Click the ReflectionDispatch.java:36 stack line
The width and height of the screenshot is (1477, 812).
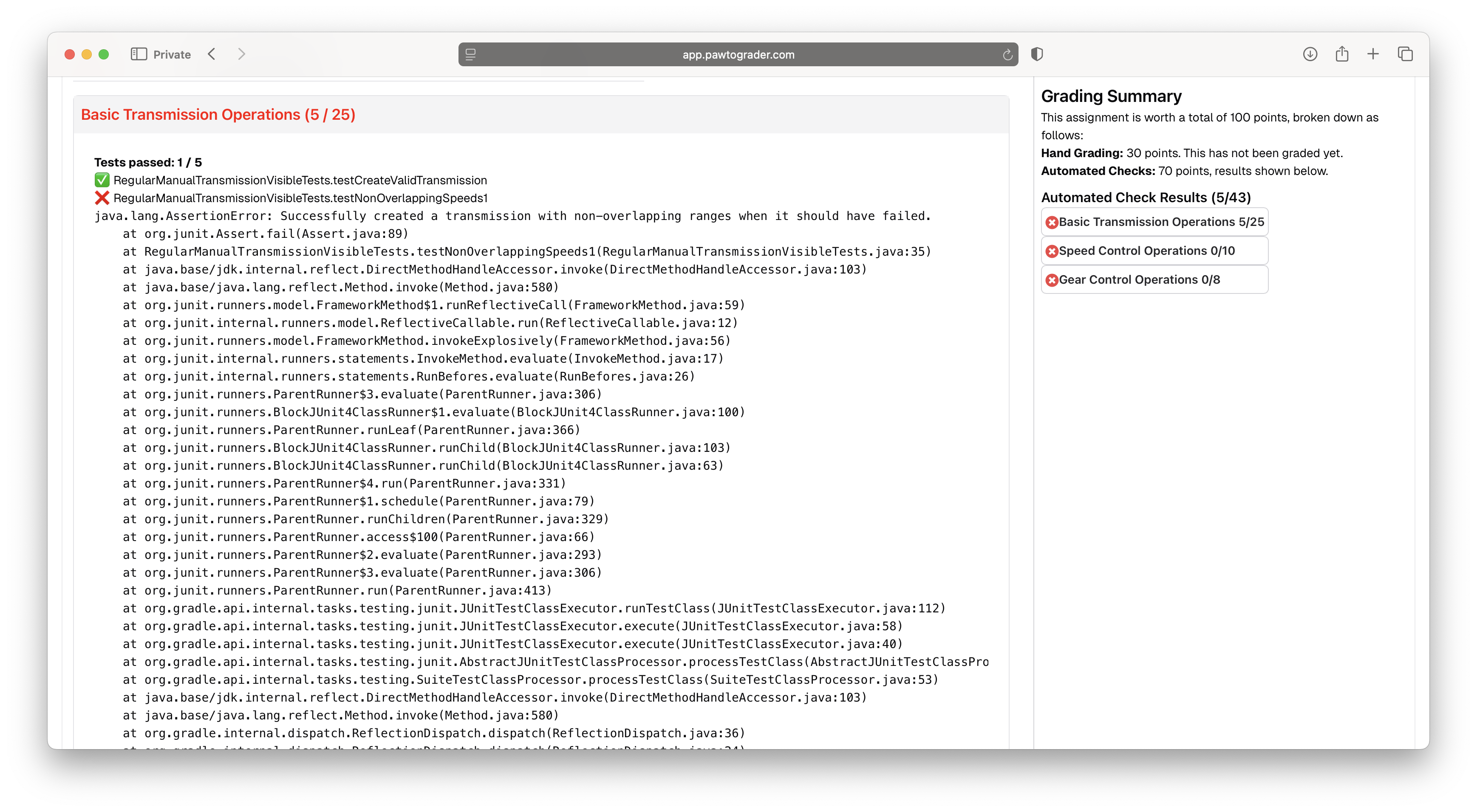point(433,733)
